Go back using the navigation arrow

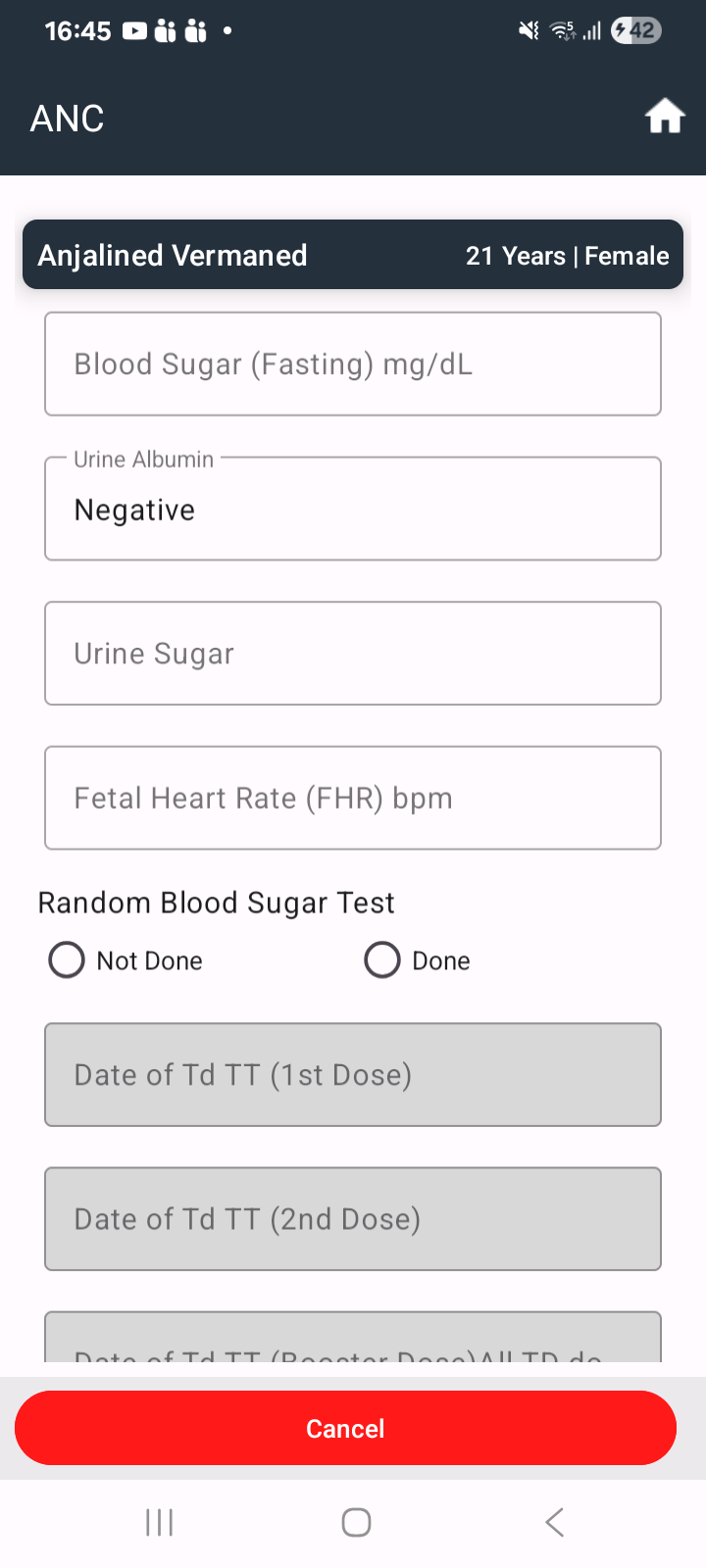(x=554, y=1522)
